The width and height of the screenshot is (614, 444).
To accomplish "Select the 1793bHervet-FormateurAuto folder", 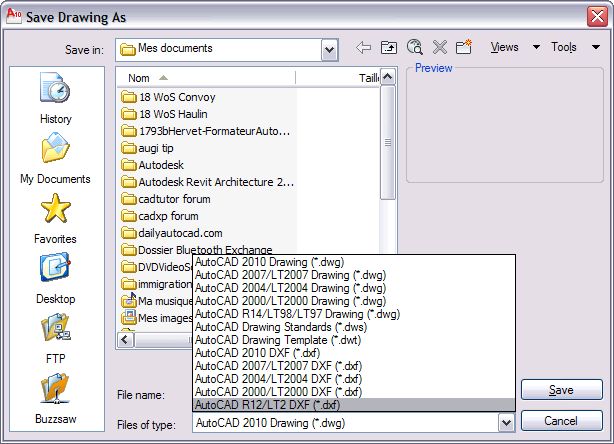I will (206, 131).
